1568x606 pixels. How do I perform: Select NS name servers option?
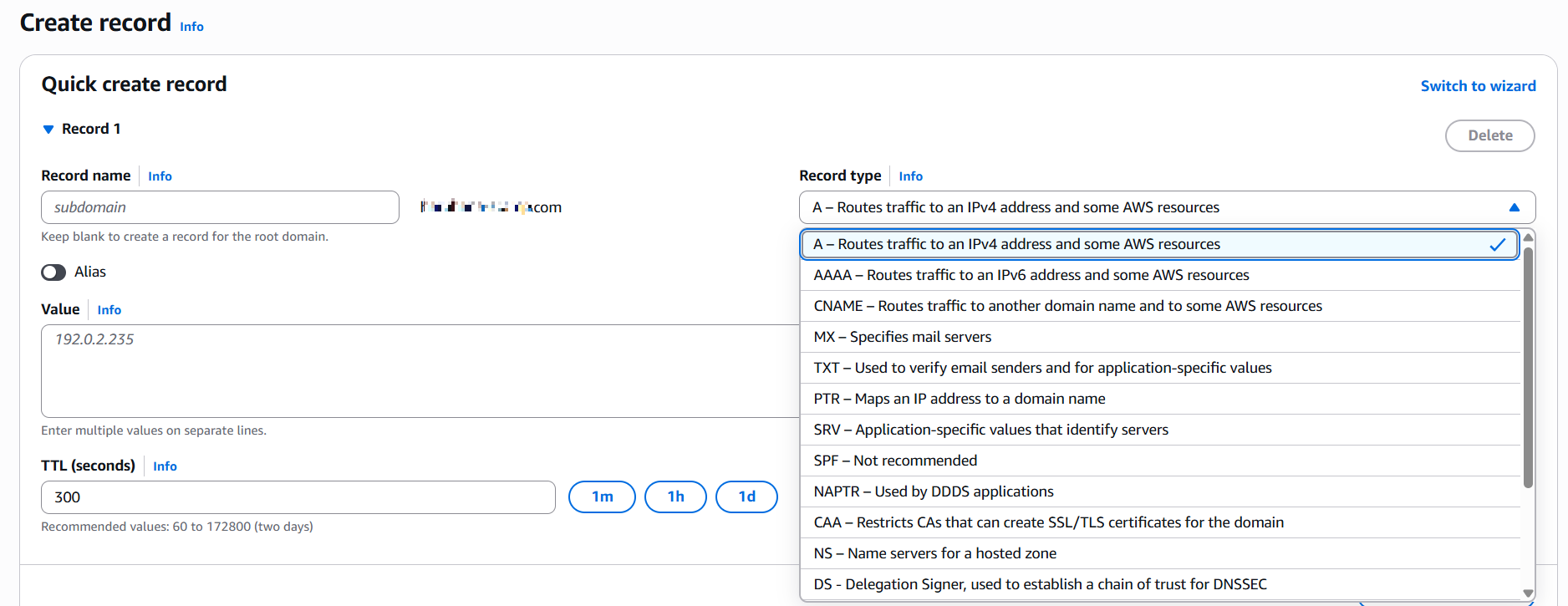click(1160, 553)
